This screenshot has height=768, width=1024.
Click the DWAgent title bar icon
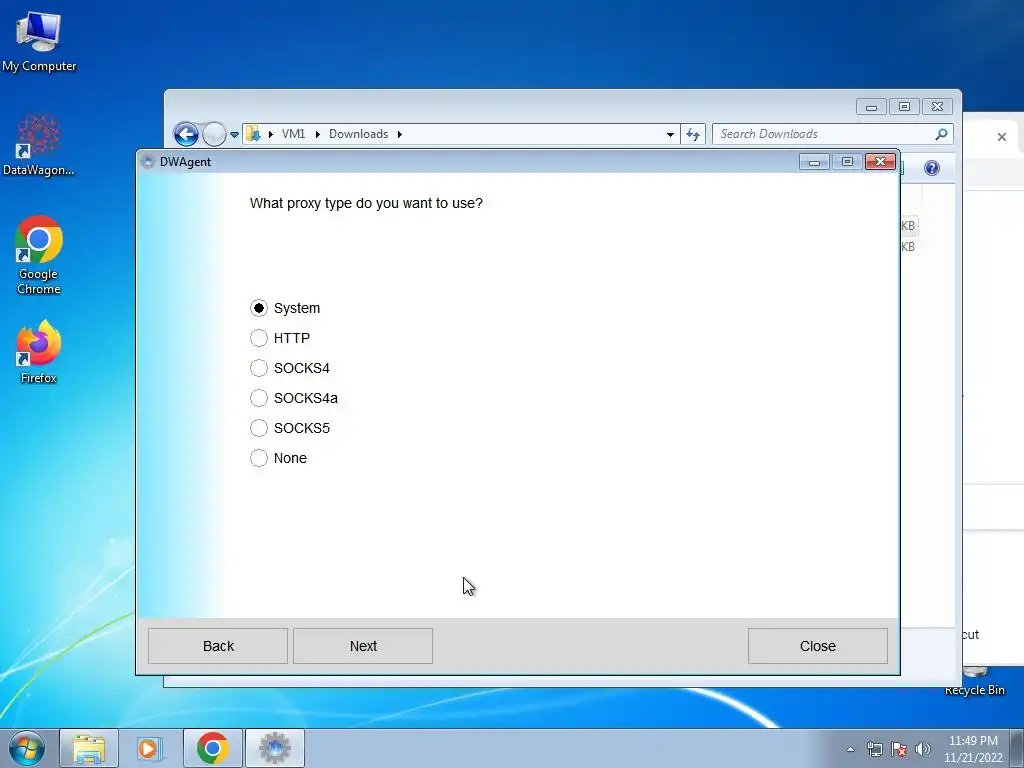coord(148,162)
